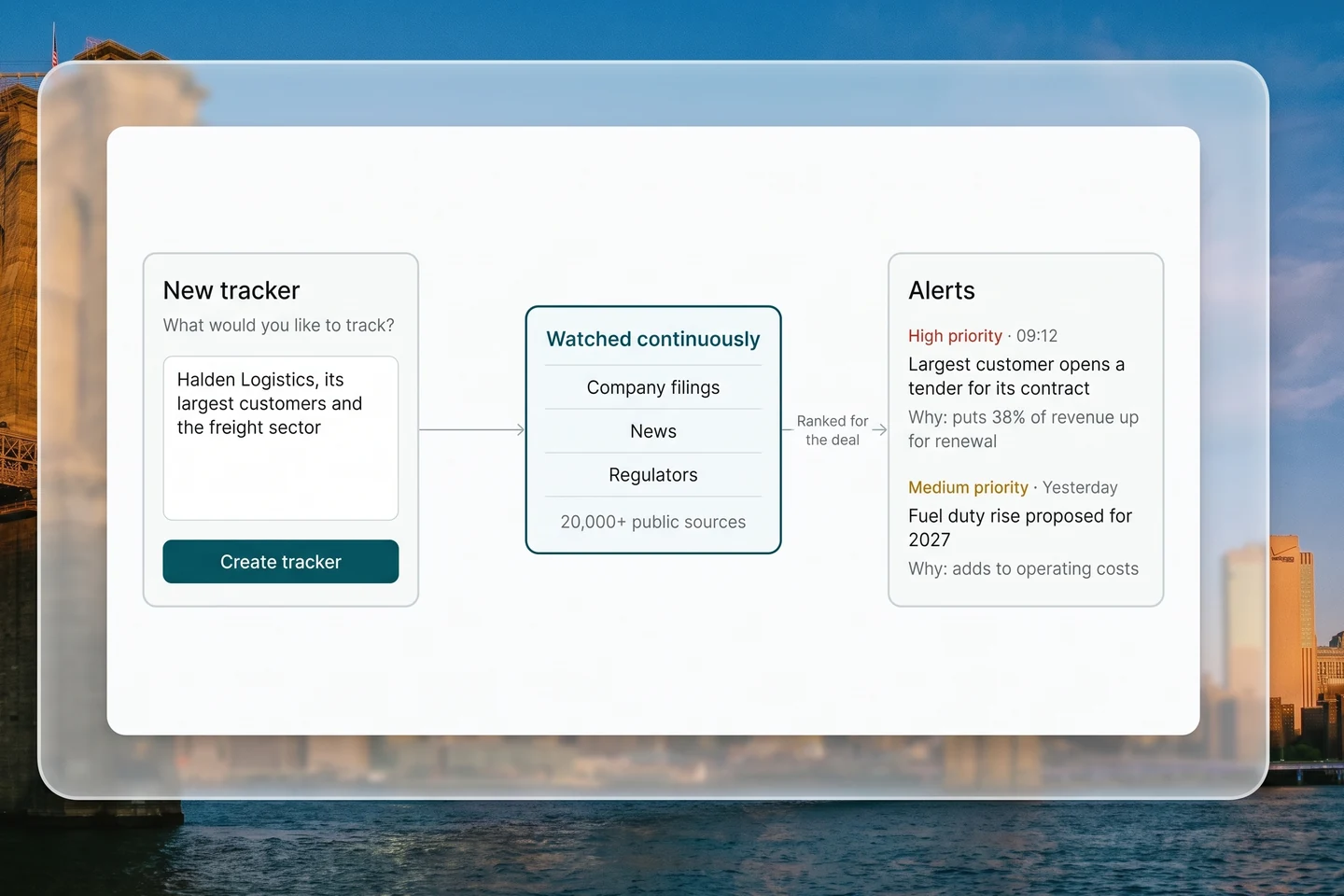The image size is (1344, 896).
Task: Click the 'Ranked for the deal' label
Action: click(x=833, y=430)
